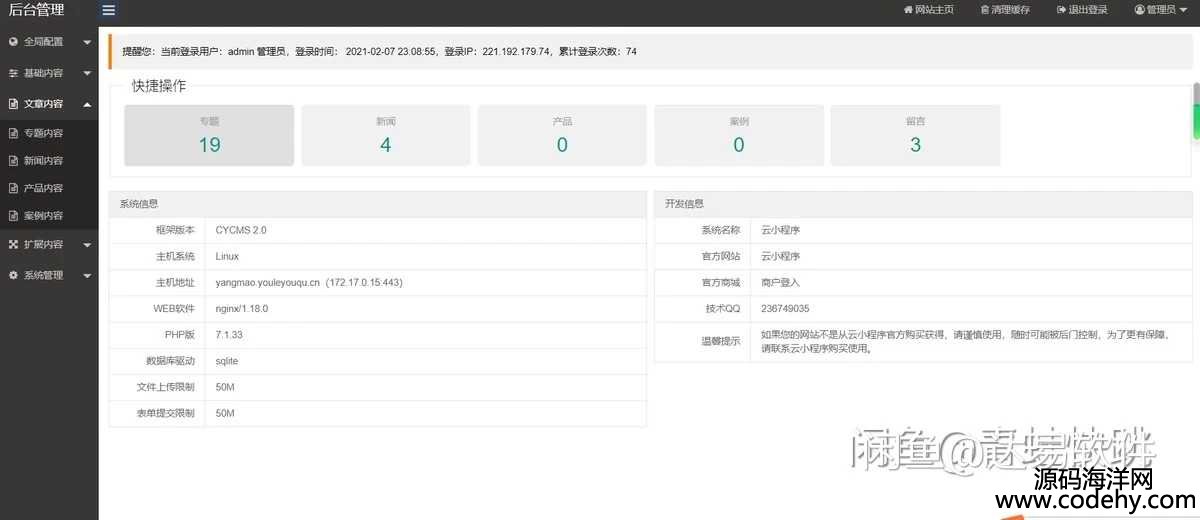Click the 留言 shortcut card showing 3
The width and height of the screenshot is (1200, 520).
tap(915, 135)
